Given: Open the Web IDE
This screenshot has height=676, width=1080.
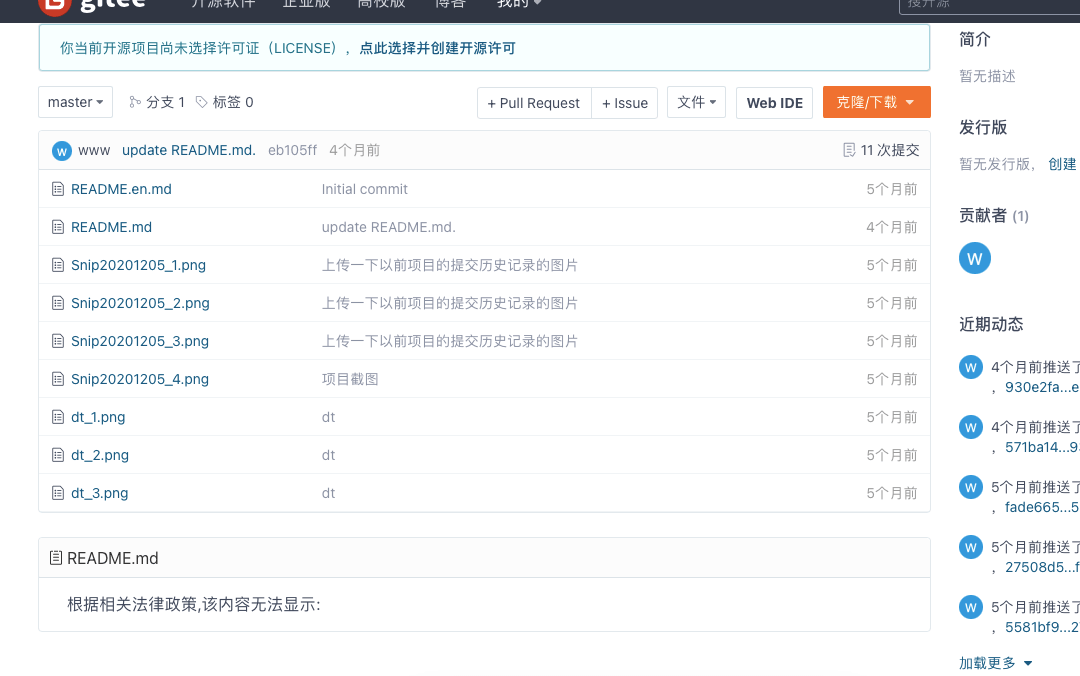Looking at the screenshot, I should [x=774, y=102].
